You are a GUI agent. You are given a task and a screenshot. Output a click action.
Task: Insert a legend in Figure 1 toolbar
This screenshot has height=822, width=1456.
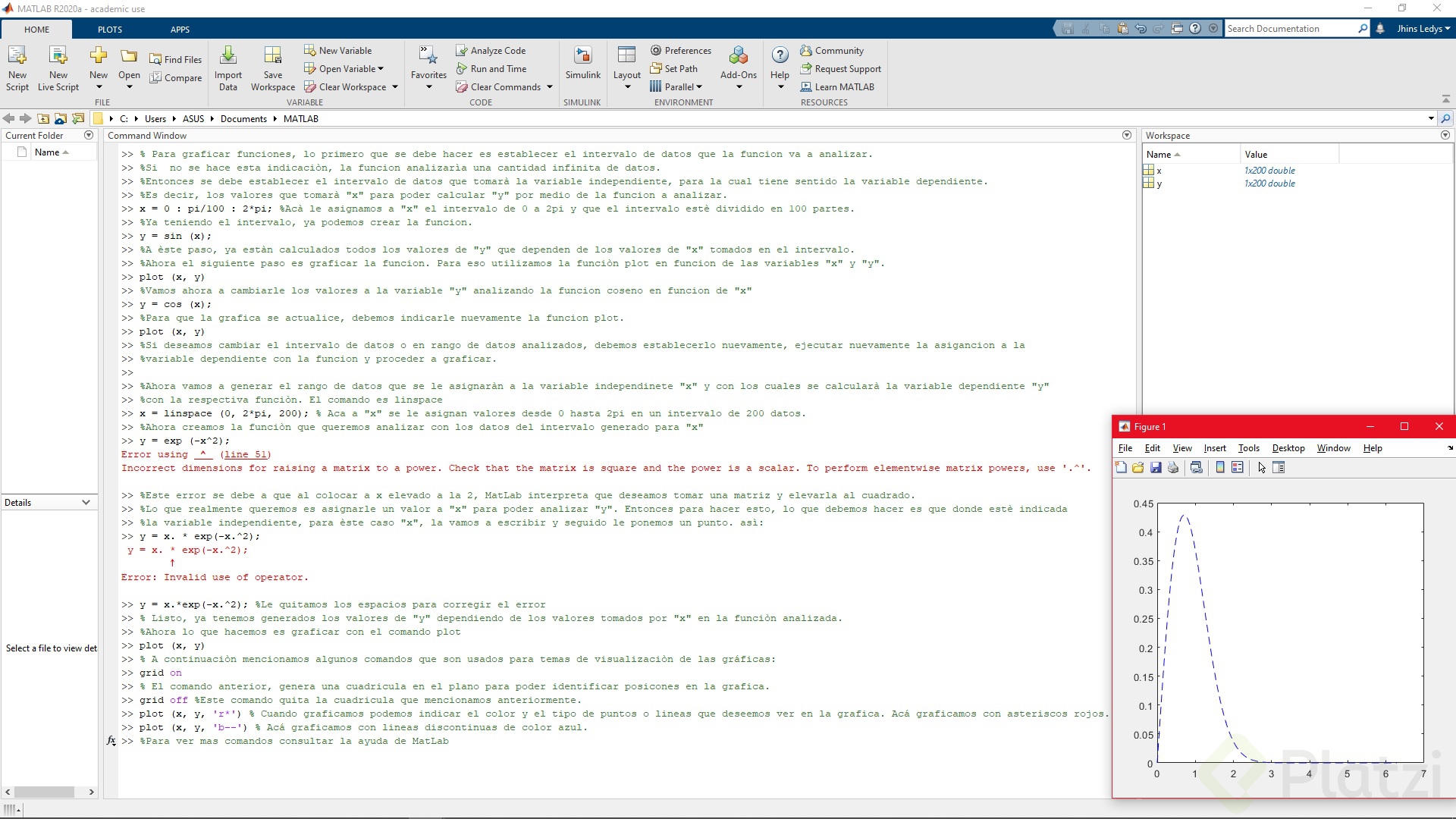coord(1238,467)
